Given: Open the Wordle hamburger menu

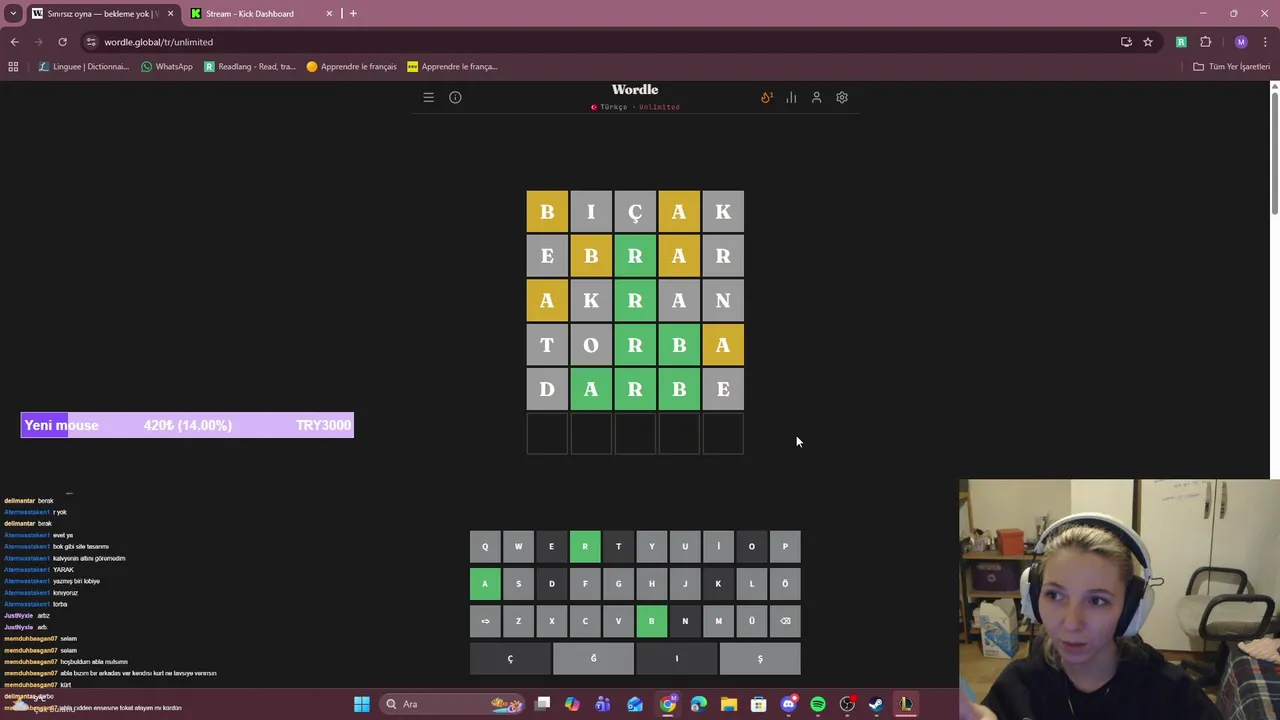Looking at the screenshot, I should (x=428, y=97).
